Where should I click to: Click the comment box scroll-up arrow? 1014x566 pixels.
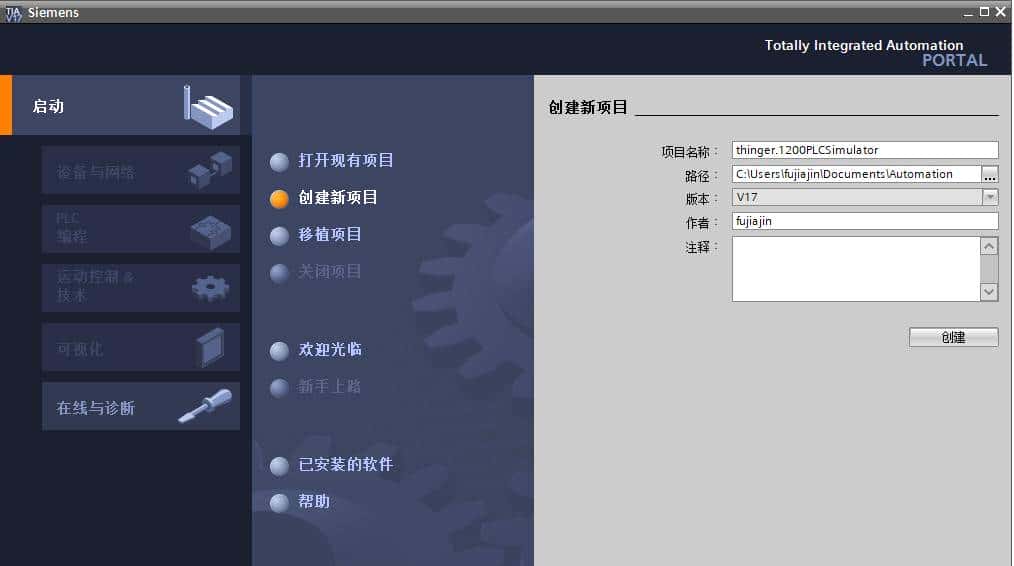click(989, 246)
